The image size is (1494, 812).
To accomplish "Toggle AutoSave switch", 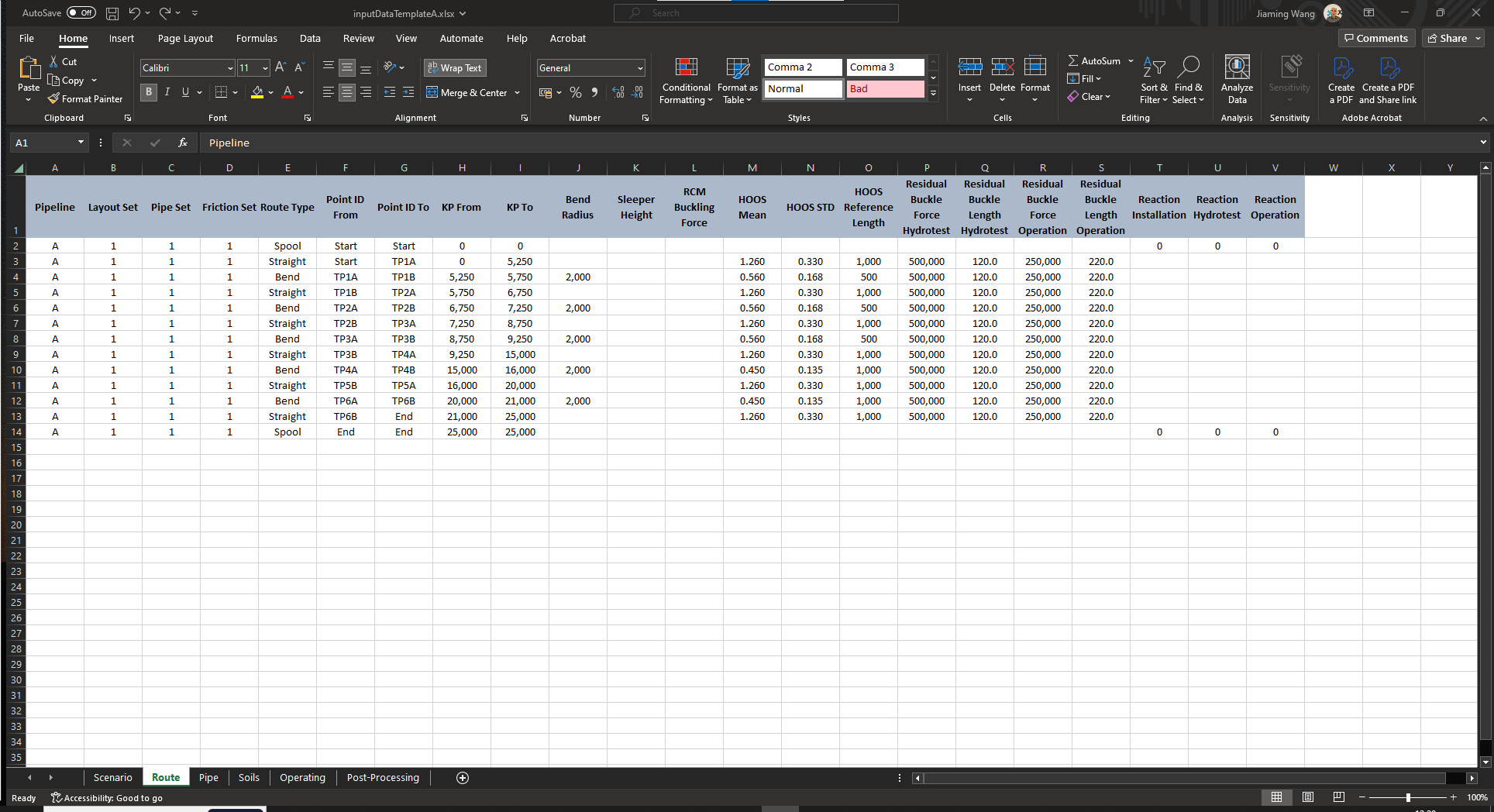I will coord(81,13).
